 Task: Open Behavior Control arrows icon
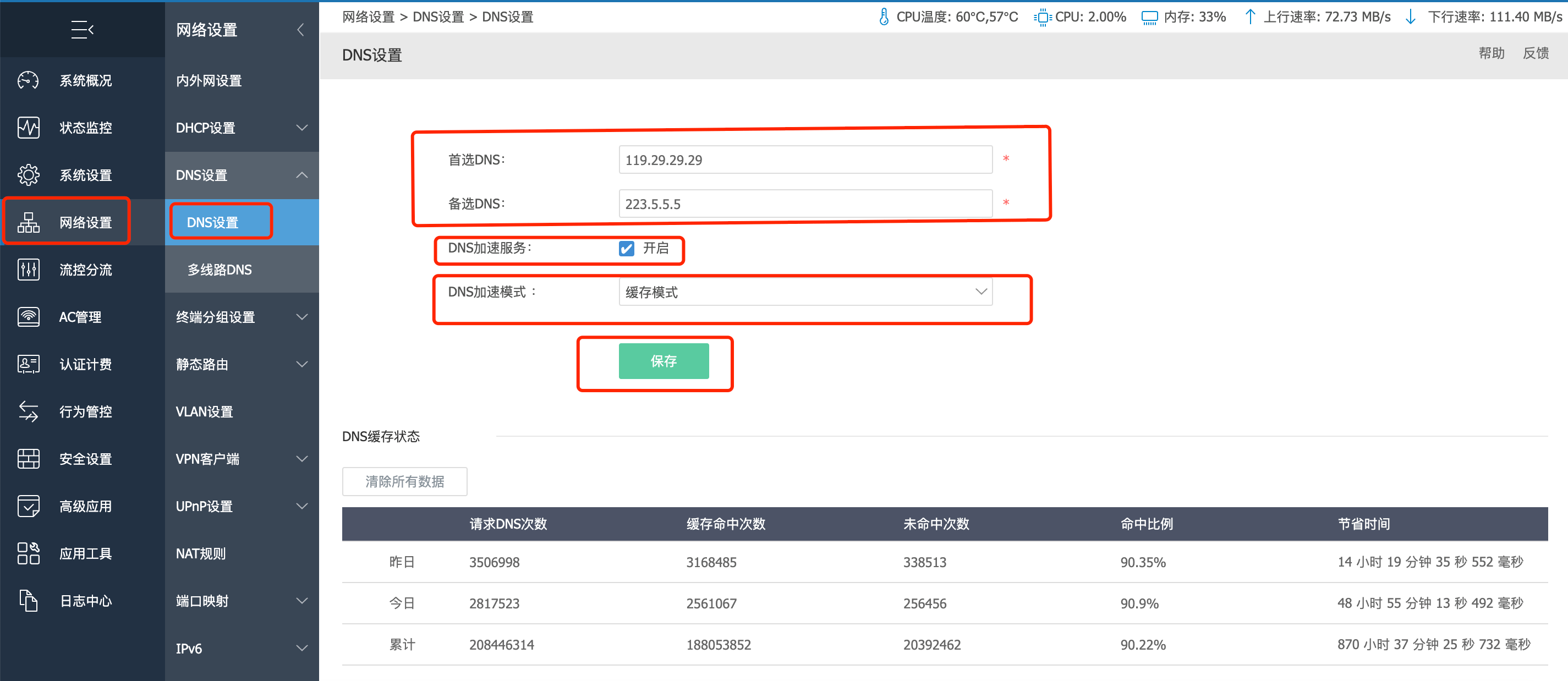(28, 411)
